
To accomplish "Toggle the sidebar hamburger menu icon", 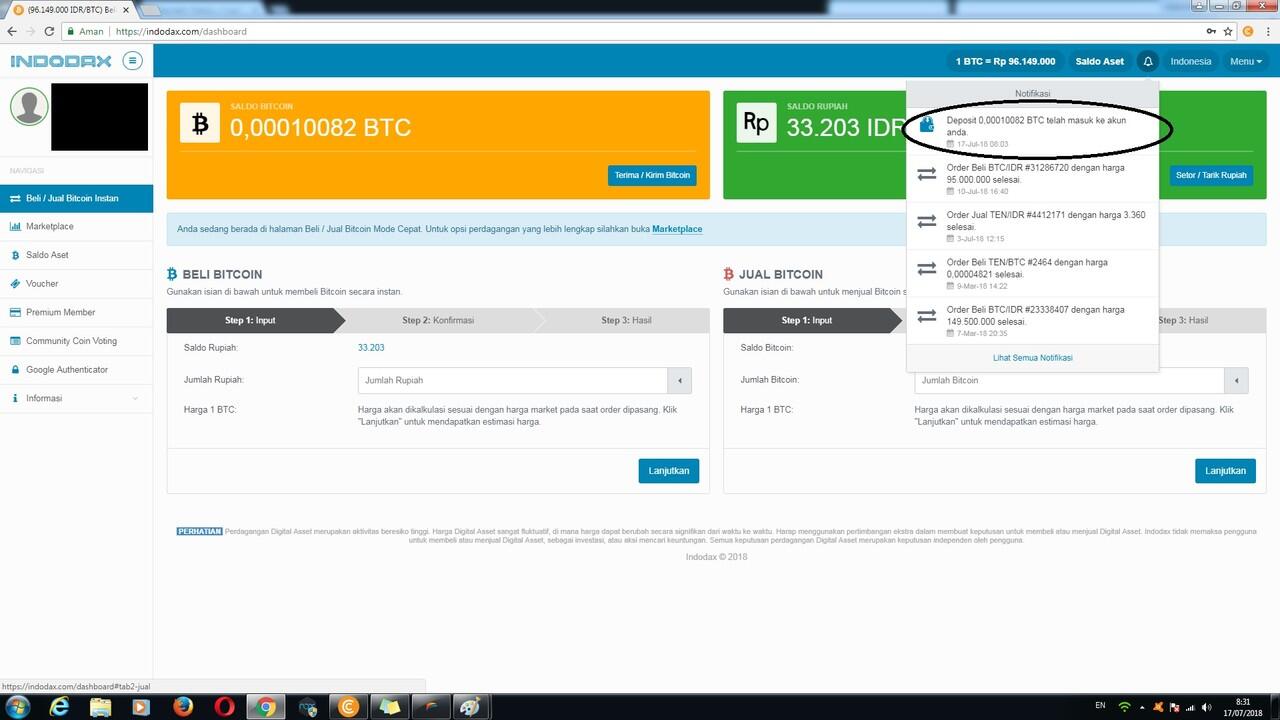I will coord(132,61).
